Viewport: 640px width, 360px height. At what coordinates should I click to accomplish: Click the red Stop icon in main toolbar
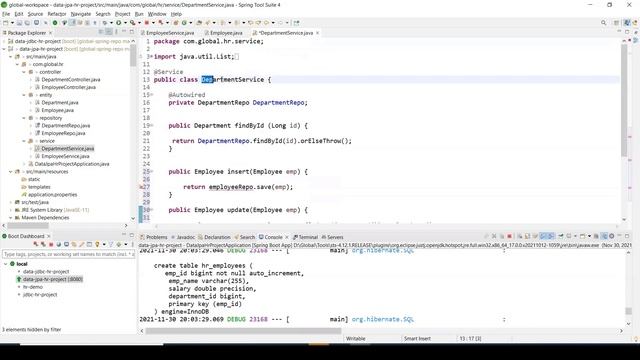[147, 23]
